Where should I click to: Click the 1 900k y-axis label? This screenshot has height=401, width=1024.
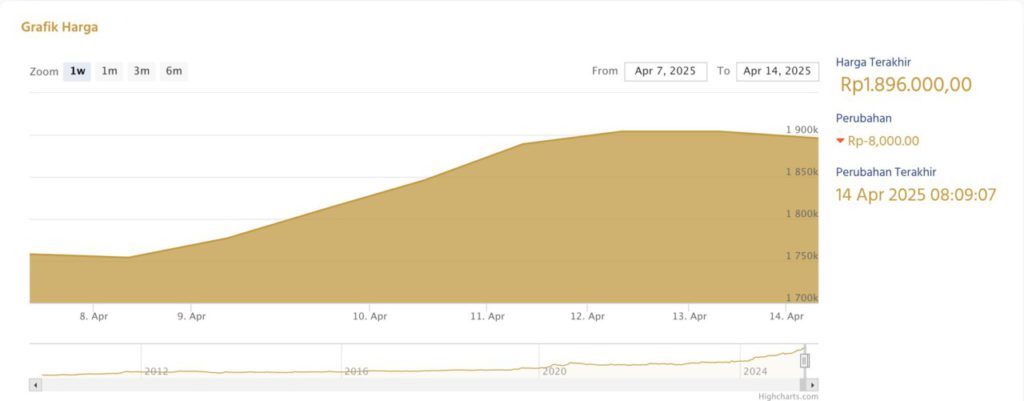(x=802, y=130)
